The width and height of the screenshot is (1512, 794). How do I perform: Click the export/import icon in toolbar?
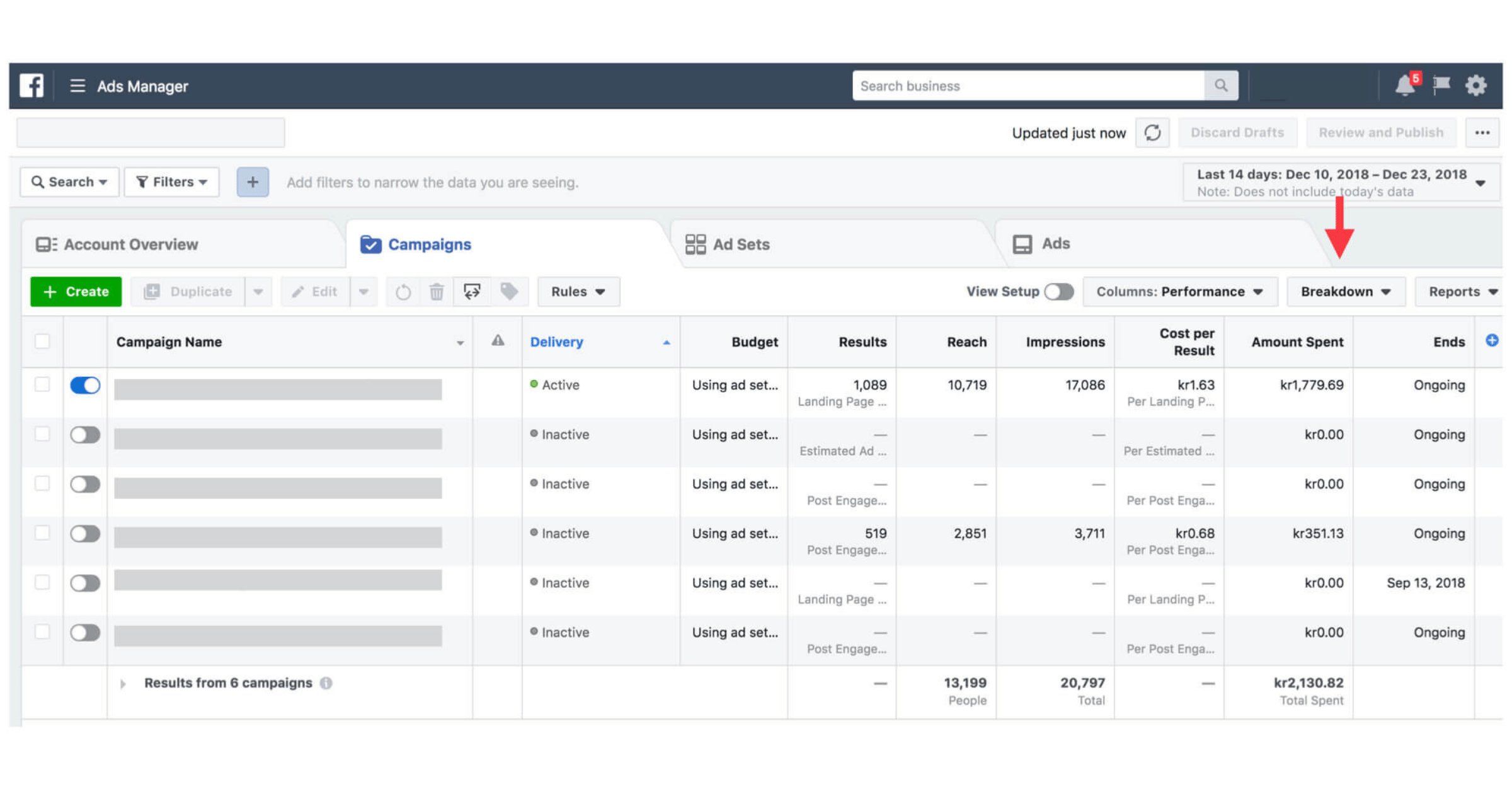tap(472, 292)
